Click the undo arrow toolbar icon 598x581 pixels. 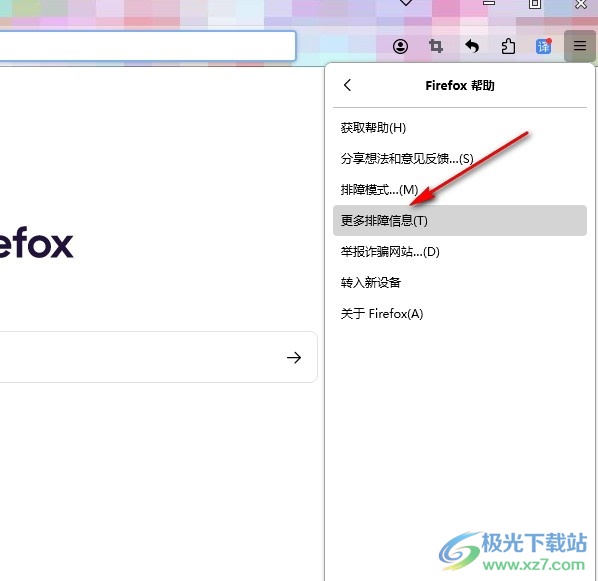click(472, 47)
